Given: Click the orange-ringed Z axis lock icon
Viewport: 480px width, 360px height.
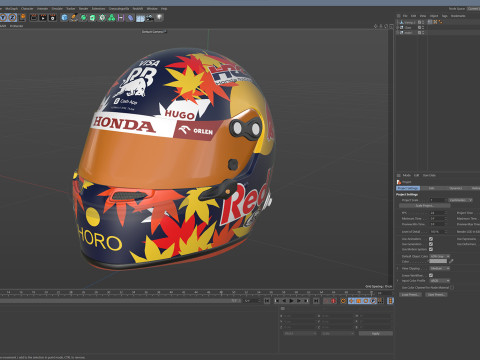Looking at the screenshot, I should click(x=12, y=17).
